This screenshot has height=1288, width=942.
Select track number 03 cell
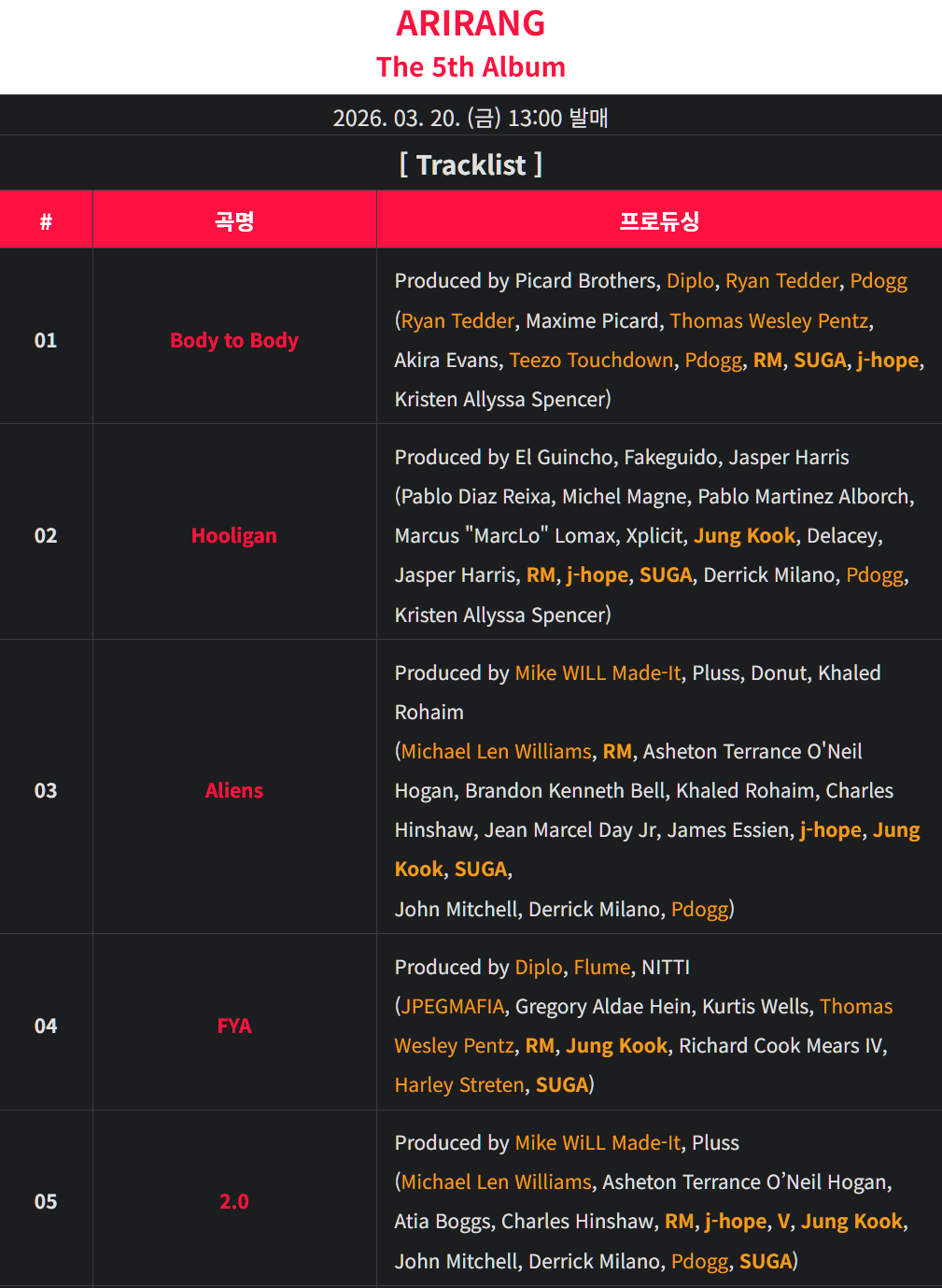coord(46,790)
